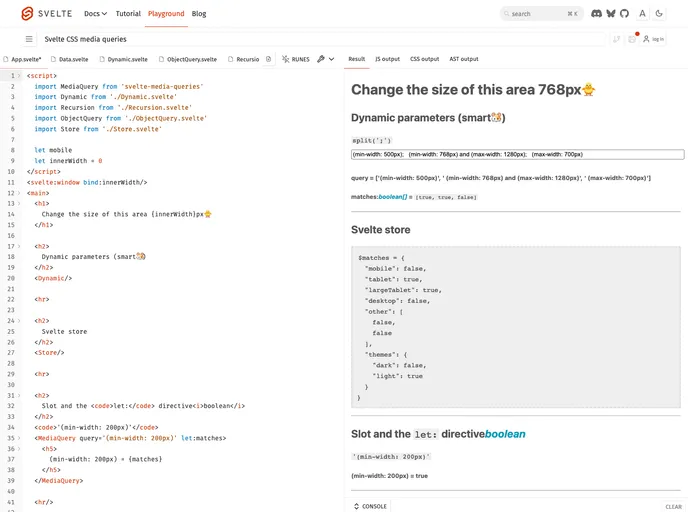Click the italic 'boolean' text in result heading

coord(505,434)
